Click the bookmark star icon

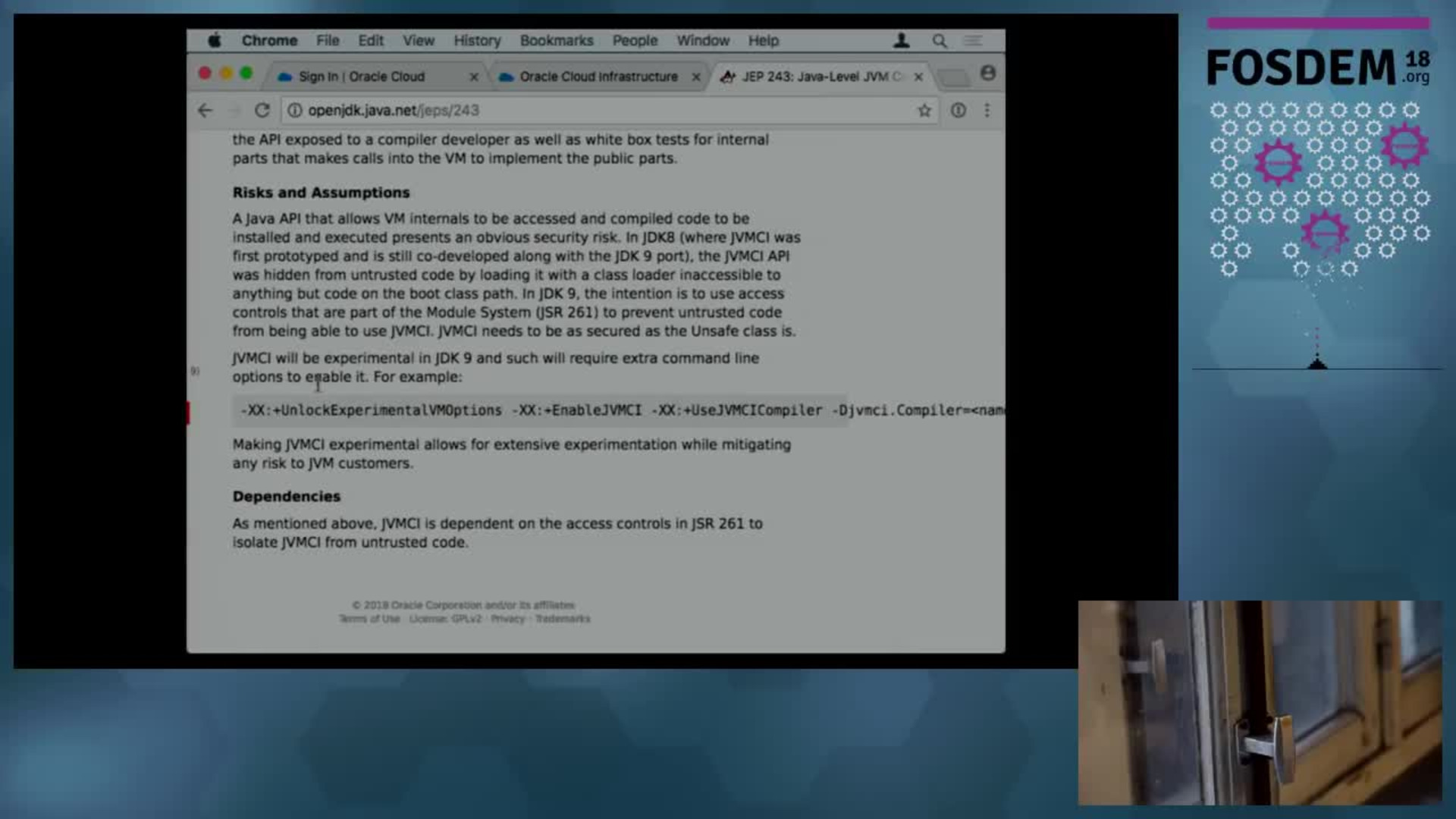coord(923,110)
